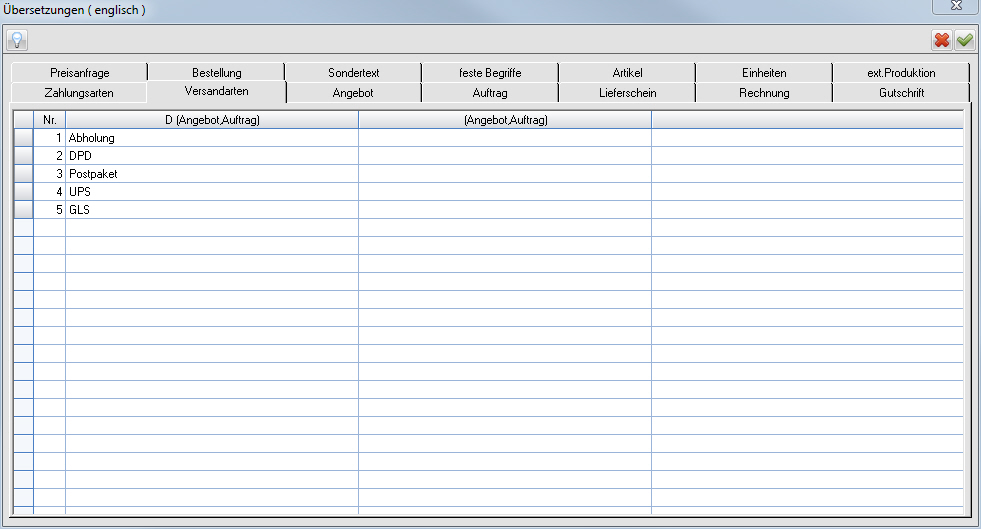Go to the Lieferschein tab
The image size is (981, 529).
click(628, 93)
